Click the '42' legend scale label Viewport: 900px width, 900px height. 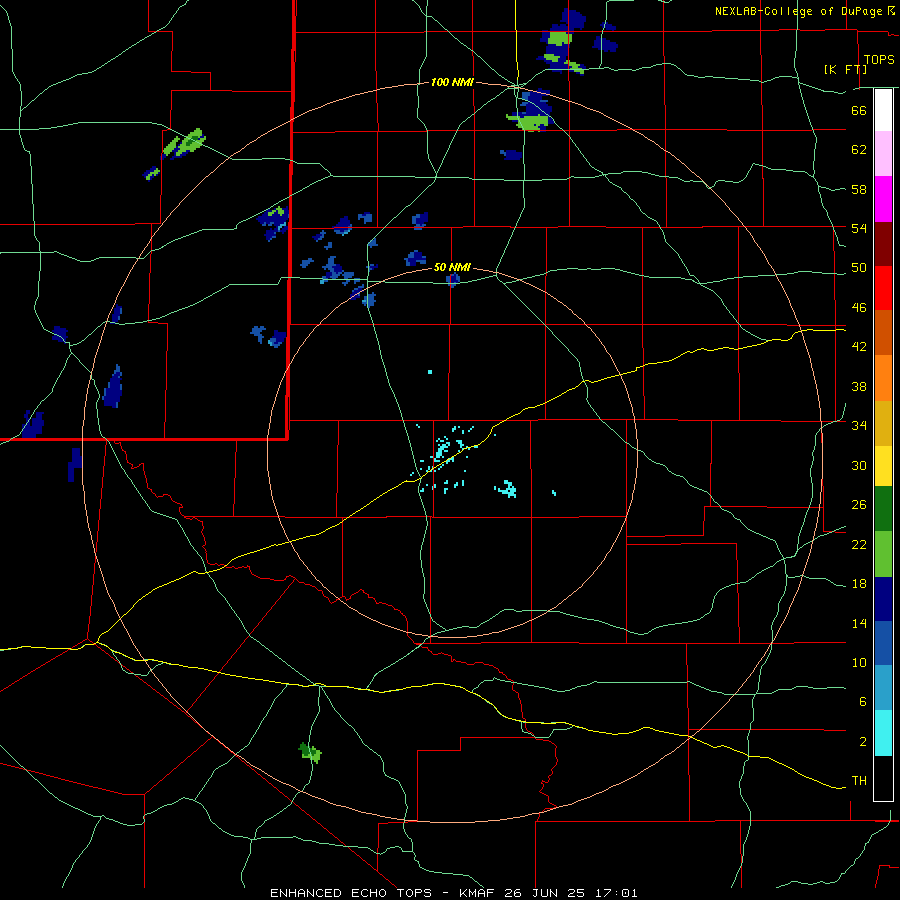click(x=859, y=347)
